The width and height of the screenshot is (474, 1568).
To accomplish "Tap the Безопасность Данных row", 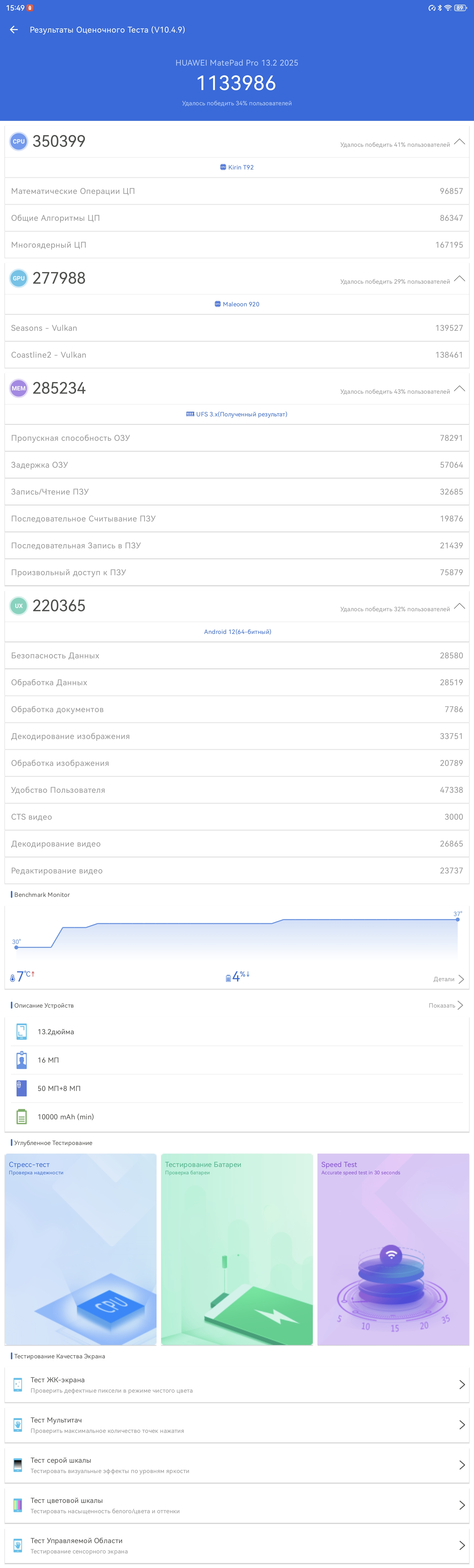I will click(x=237, y=656).
